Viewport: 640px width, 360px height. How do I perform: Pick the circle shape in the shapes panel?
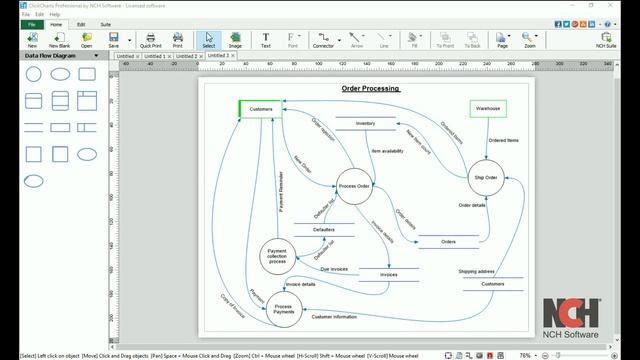pyautogui.click(x=33, y=74)
